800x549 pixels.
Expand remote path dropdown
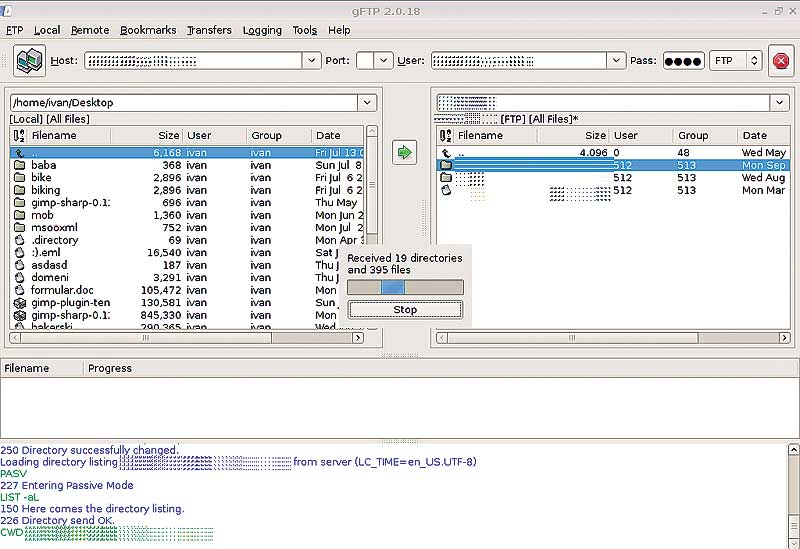click(779, 103)
